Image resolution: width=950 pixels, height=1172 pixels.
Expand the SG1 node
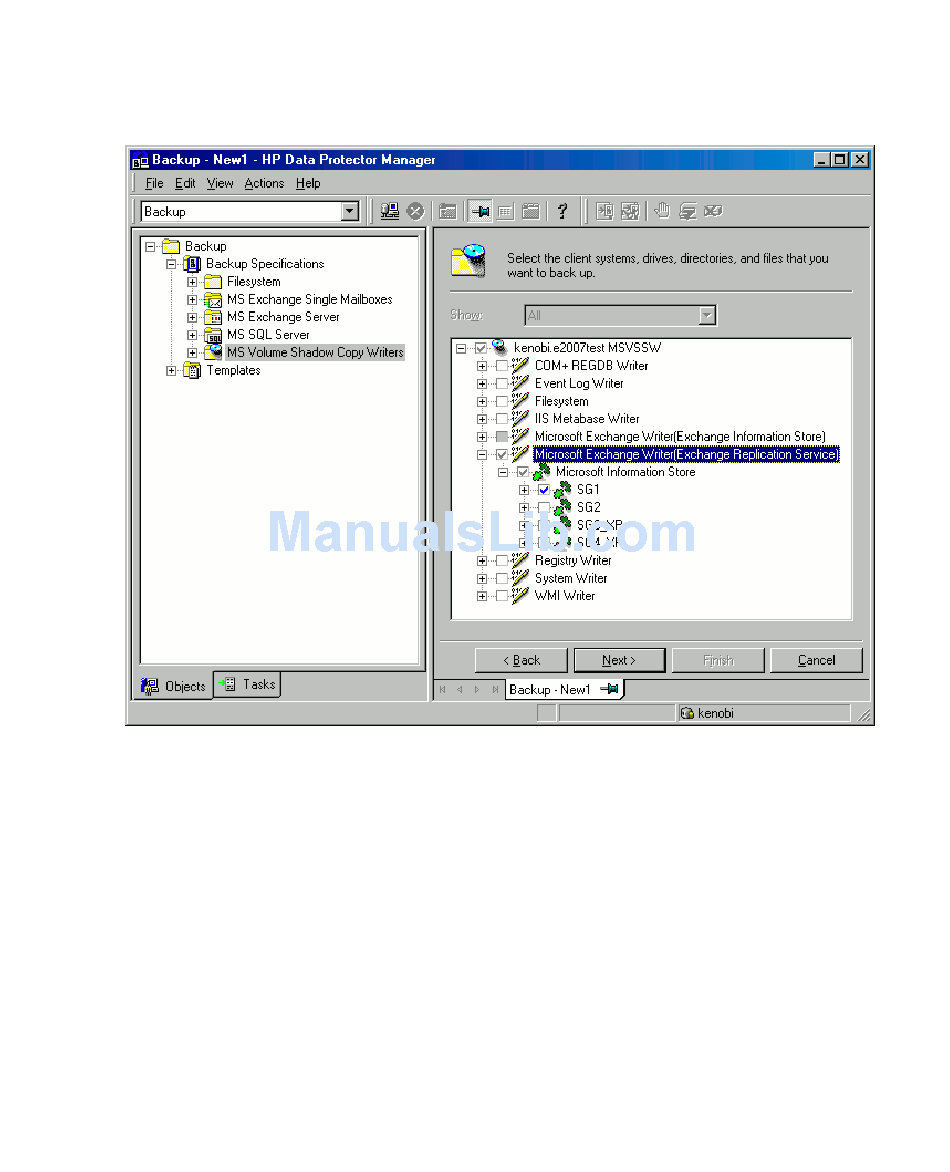point(524,490)
